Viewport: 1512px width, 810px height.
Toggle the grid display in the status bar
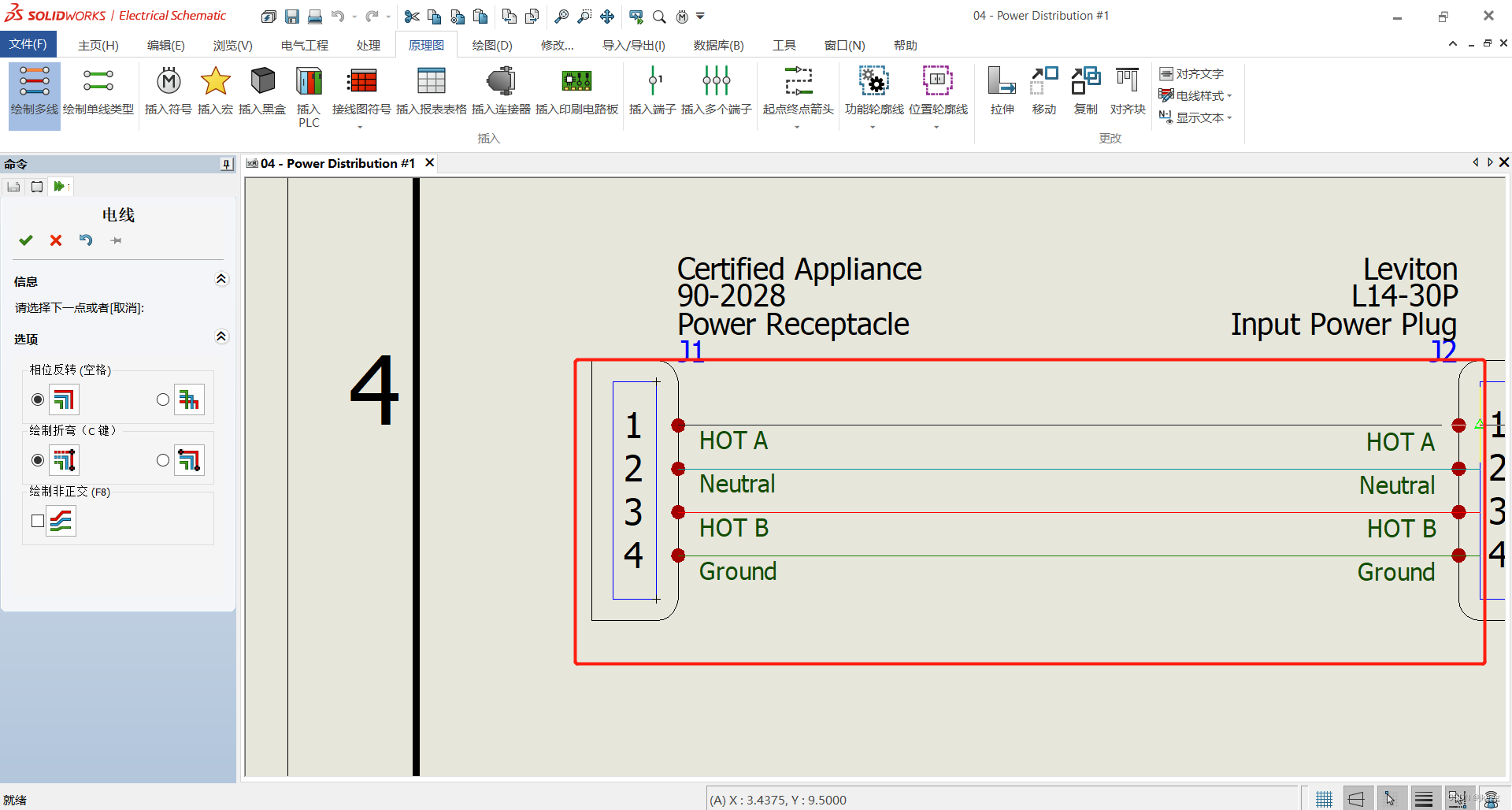coord(1325,799)
